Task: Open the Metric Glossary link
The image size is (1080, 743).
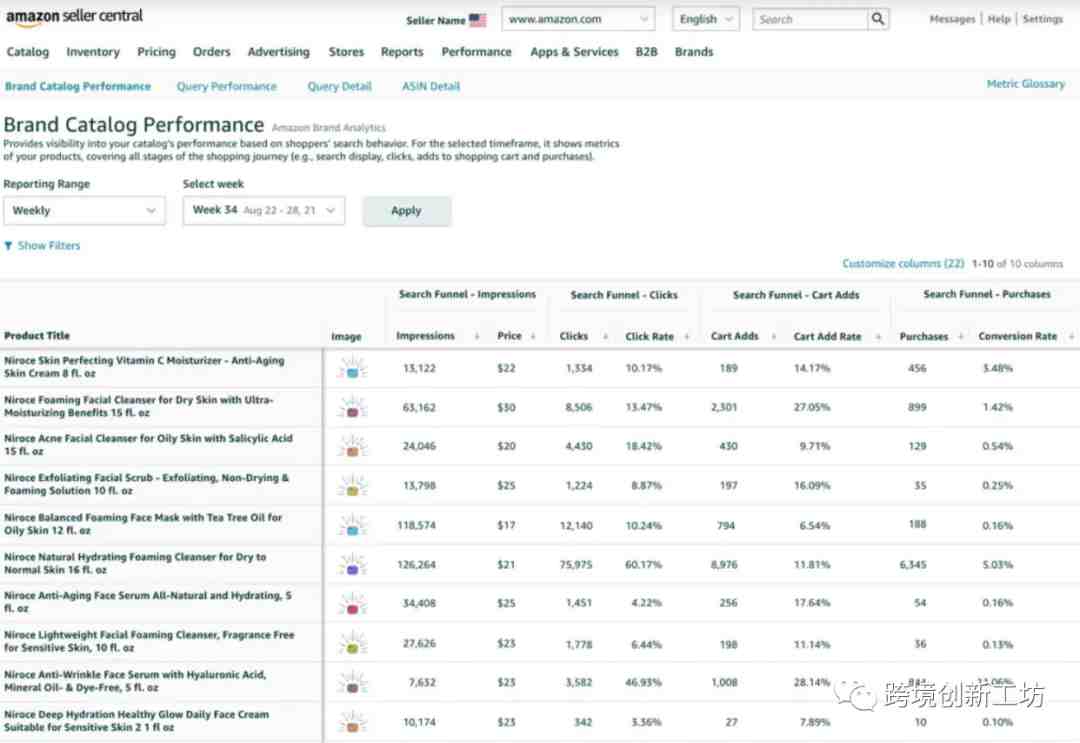Action: pos(1026,84)
